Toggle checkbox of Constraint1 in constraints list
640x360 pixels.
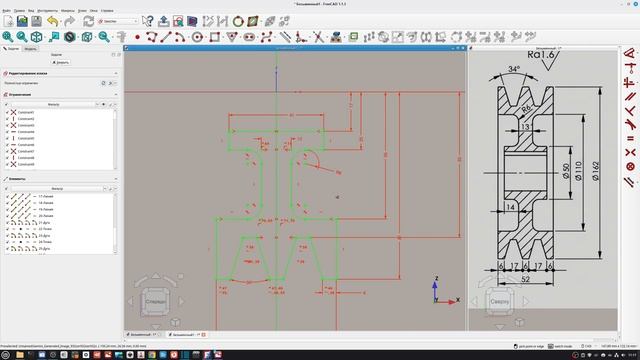[7, 112]
